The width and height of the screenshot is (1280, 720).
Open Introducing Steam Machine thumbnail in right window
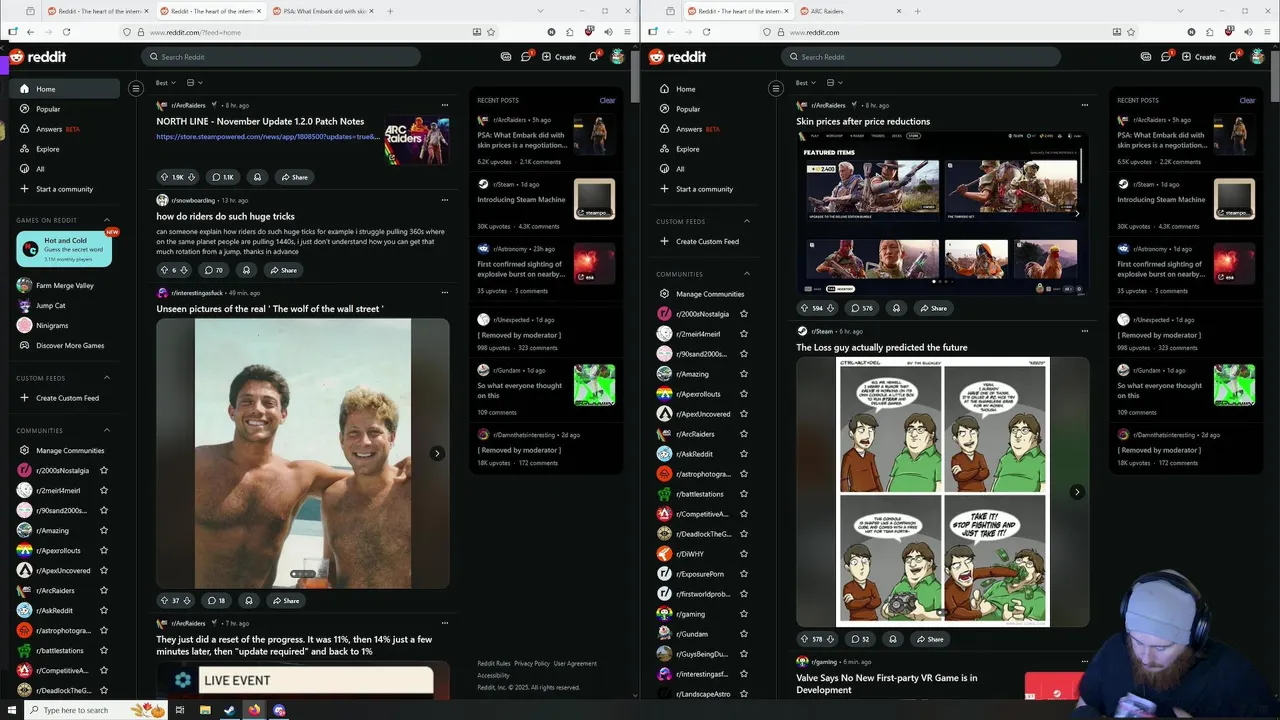[1234, 199]
